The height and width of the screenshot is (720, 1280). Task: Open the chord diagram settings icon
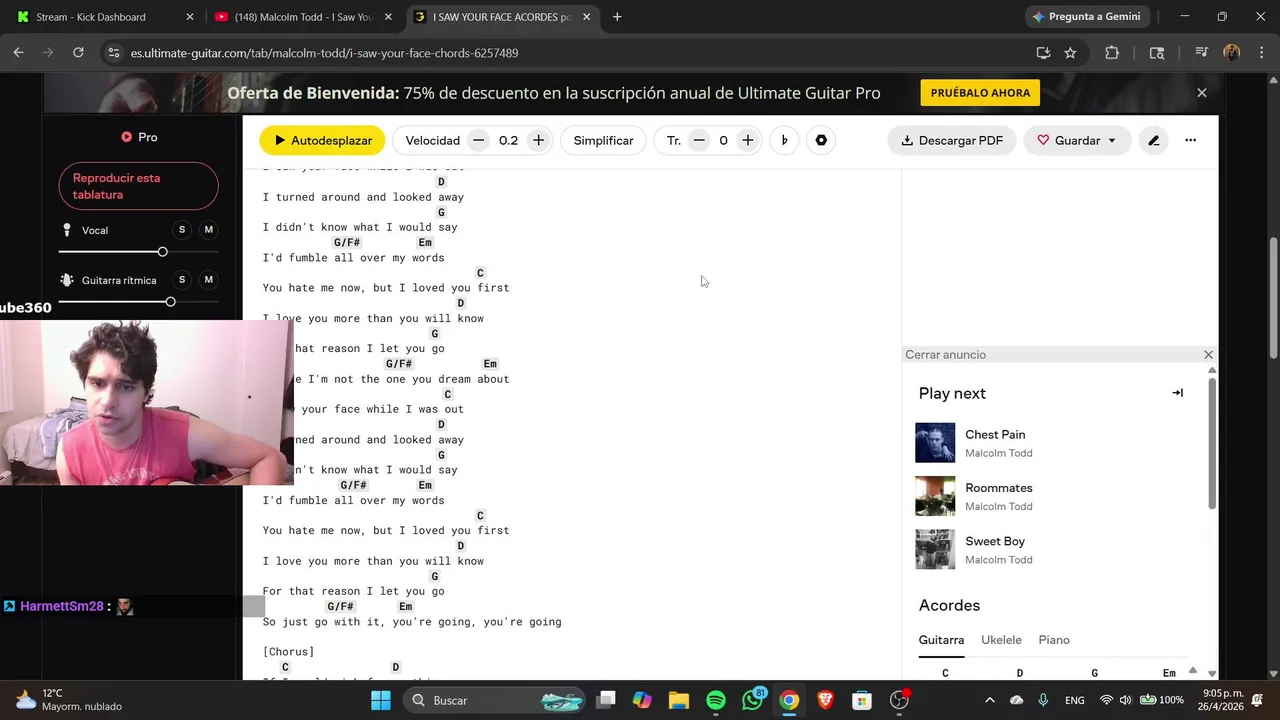[821, 141]
